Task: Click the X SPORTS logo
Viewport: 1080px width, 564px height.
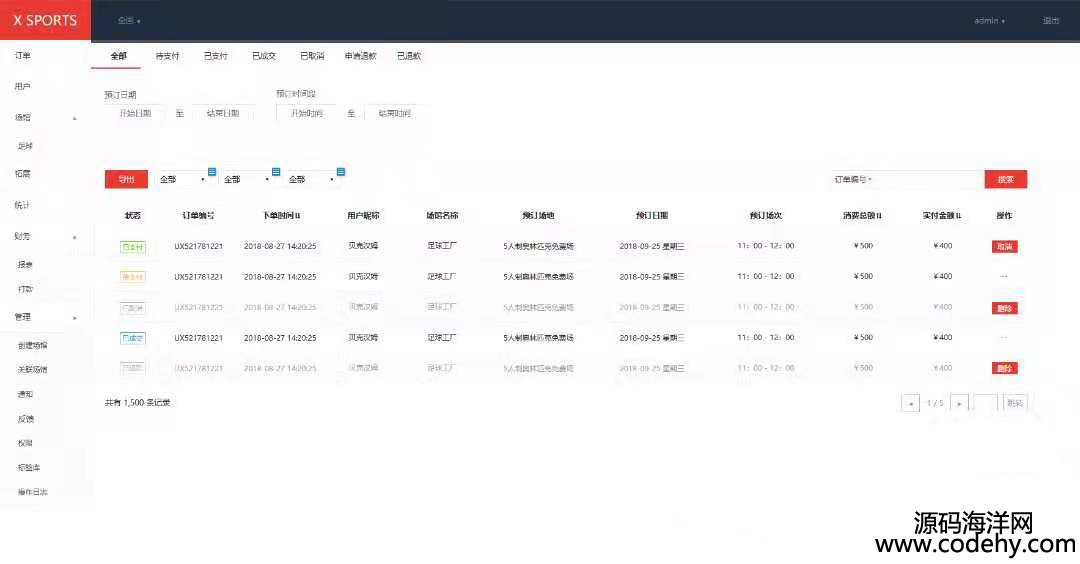Action: (x=45, y=21)
